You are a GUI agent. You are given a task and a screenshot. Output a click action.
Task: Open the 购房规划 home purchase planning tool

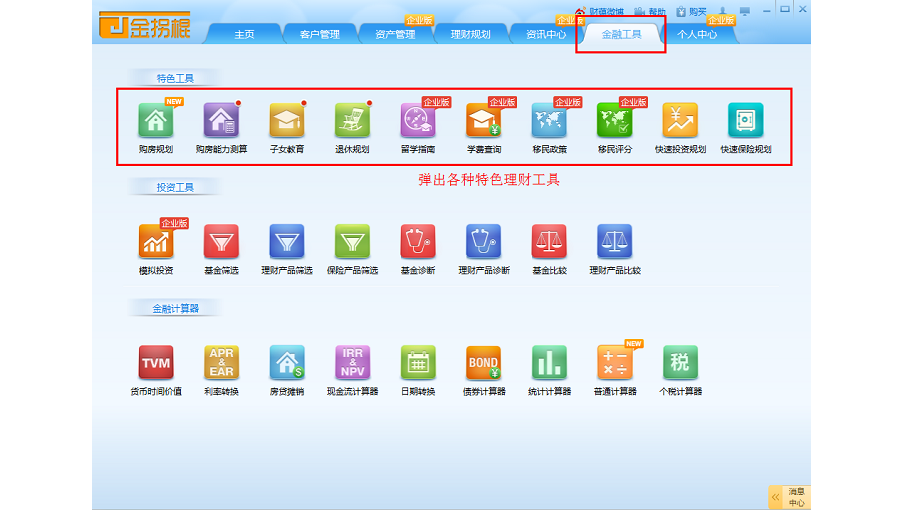click(155, 121)
